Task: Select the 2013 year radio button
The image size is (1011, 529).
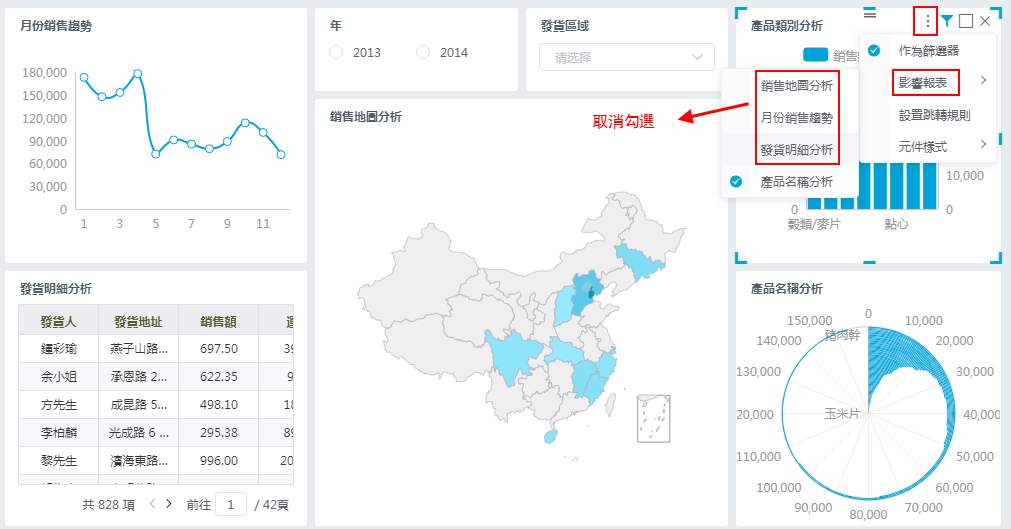Action: pos(336,52)
